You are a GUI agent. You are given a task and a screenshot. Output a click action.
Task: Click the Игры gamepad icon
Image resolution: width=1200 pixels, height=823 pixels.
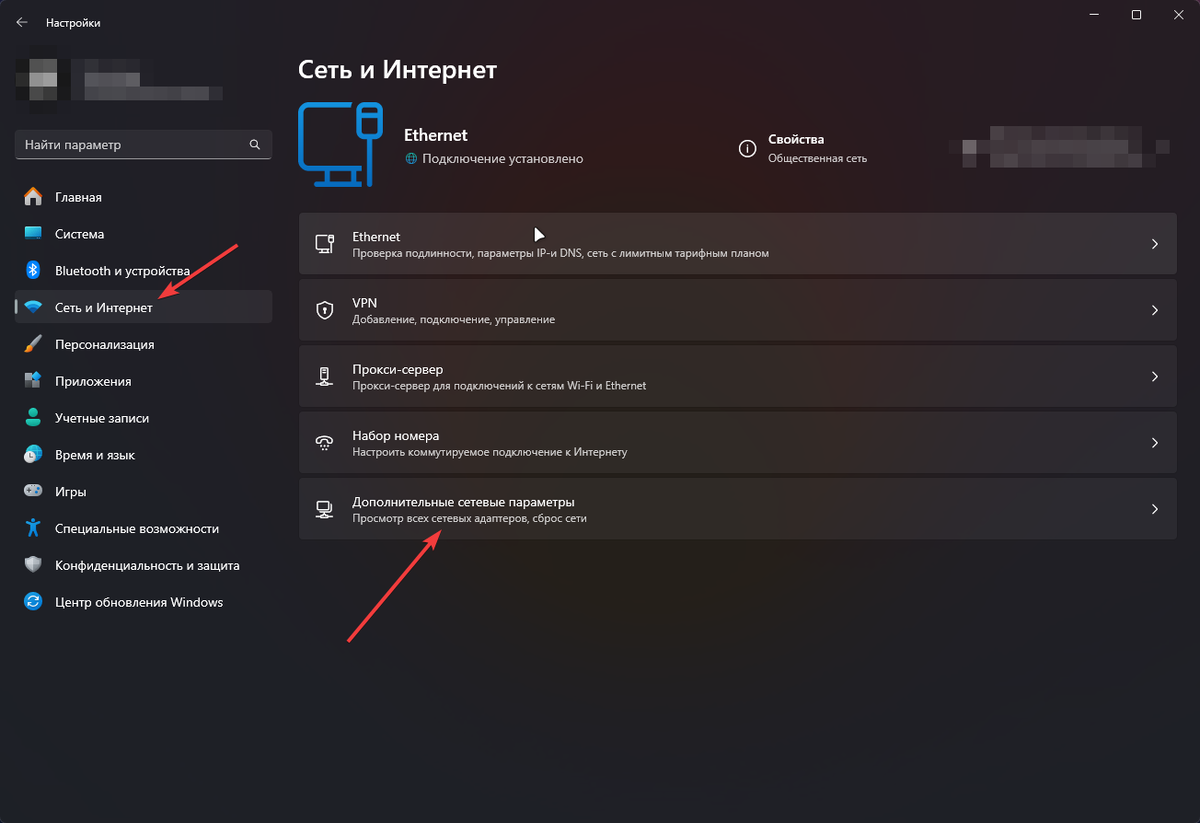pyautogui.click(x=34, y=492)
